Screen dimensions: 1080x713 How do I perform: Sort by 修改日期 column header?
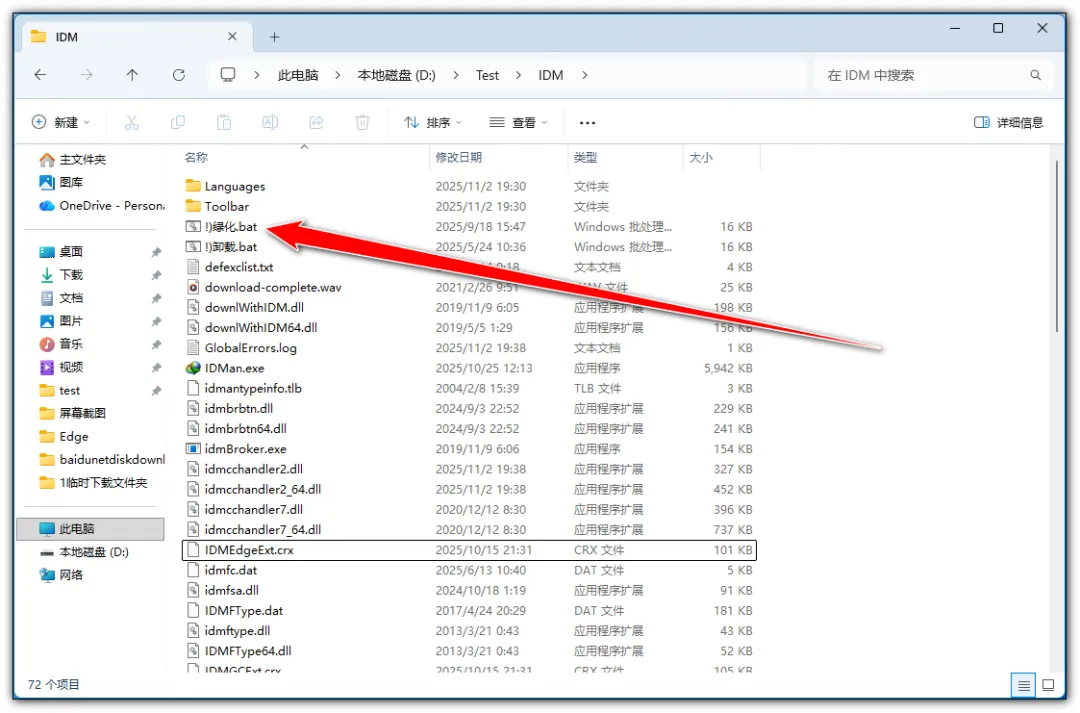(459, 158)
